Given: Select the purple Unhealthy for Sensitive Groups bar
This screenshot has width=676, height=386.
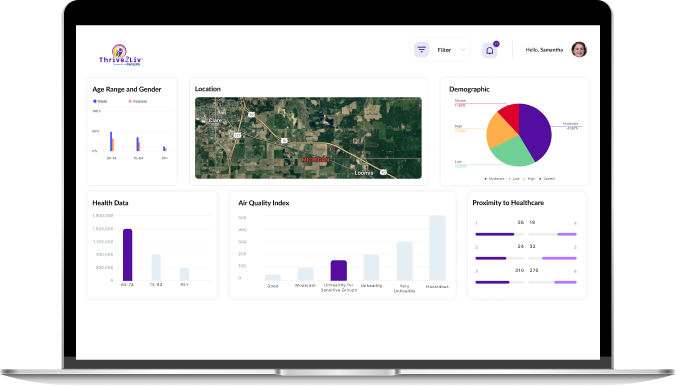Looking at the screenshot, I should pos(338,270).
